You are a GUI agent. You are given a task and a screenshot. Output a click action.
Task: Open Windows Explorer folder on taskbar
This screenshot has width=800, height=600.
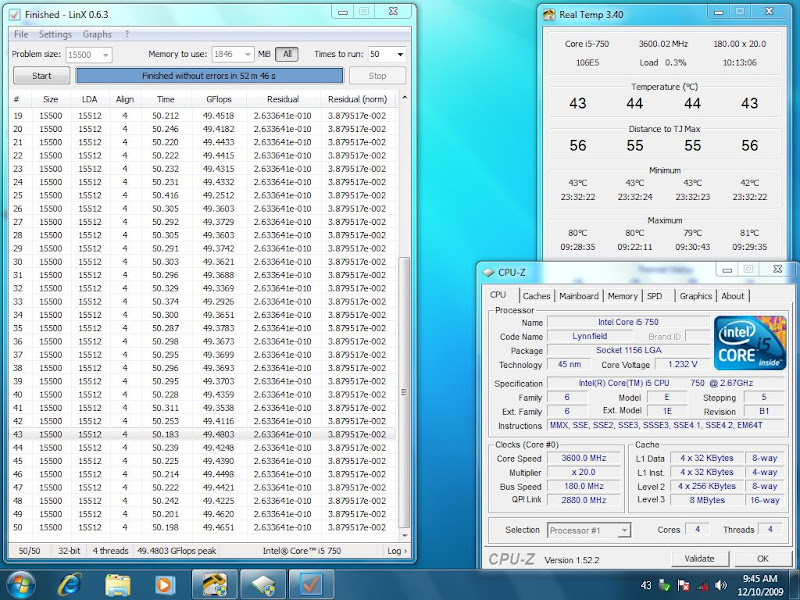coord(117,583)
